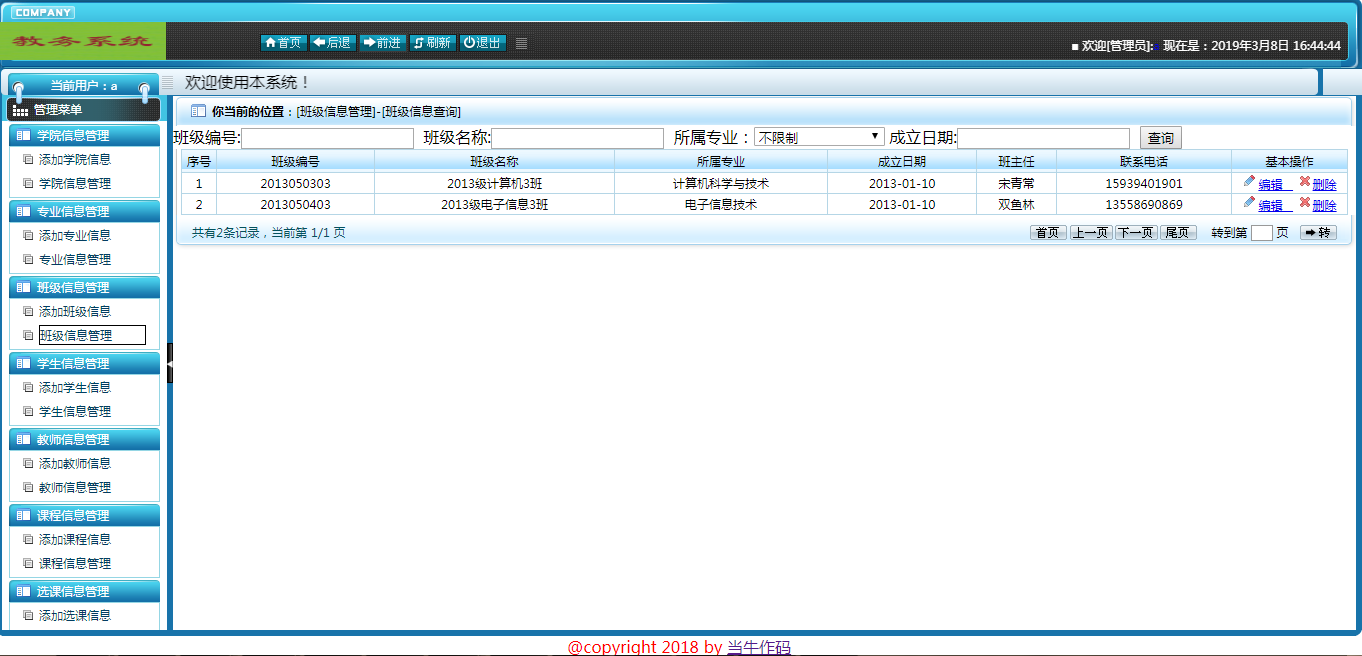
Task: Open the 所属专业 dropdown showing 不限制
Action: point(819,137)
